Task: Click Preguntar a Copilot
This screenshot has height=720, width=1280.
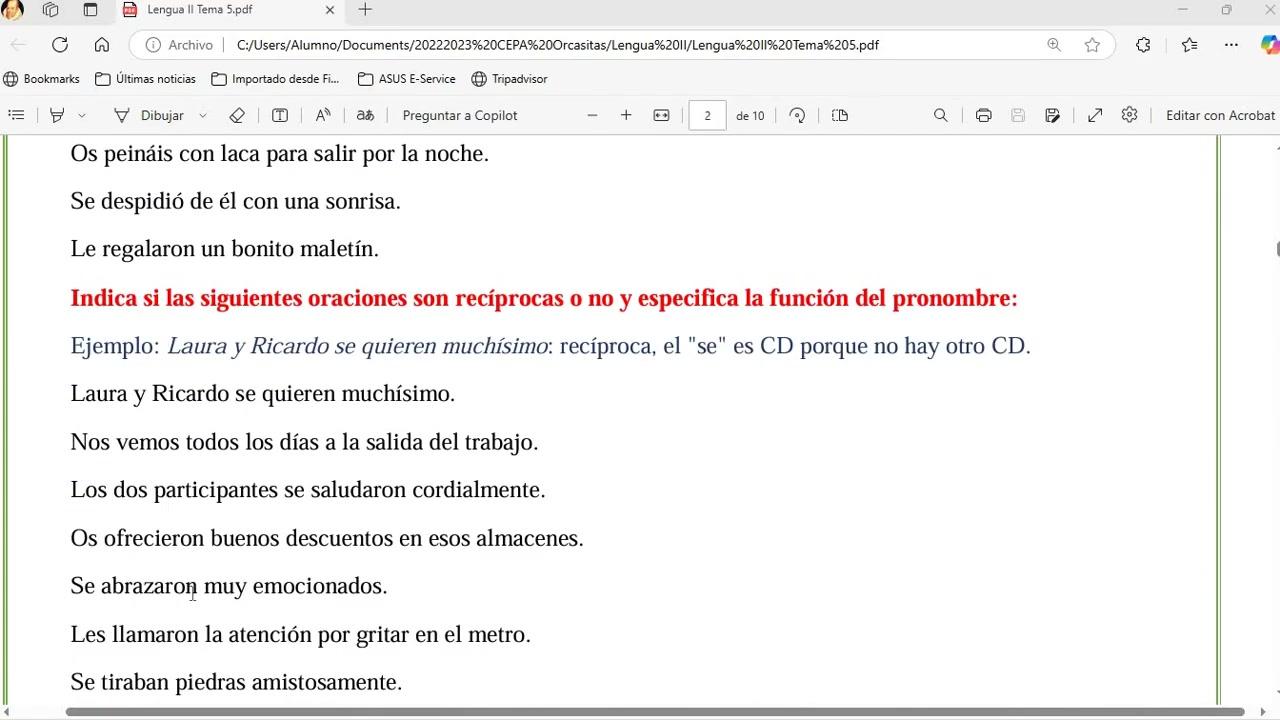Action: click(x=460, y=116)
